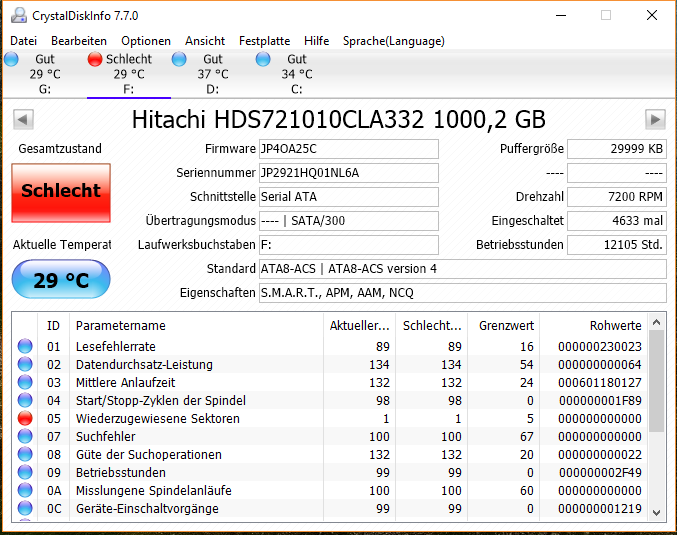Click Hitachi HDS721010CLA332 disk title
Screen dimensions: 677x535
point(338,120)
